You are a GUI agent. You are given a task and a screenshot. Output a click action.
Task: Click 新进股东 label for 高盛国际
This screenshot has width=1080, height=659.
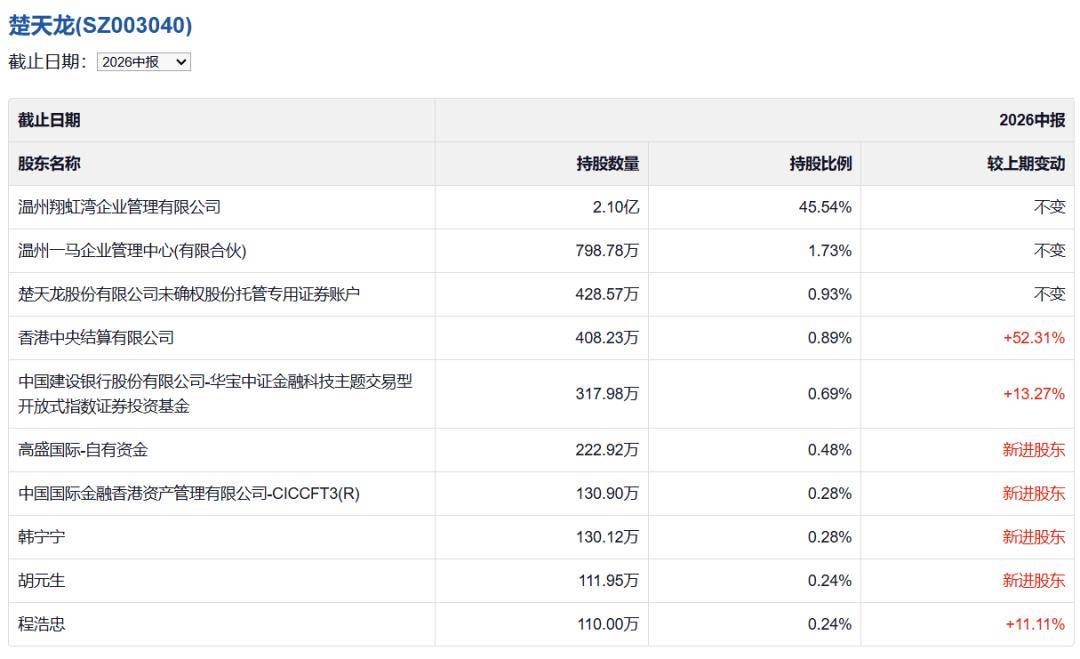(1034, 450)
